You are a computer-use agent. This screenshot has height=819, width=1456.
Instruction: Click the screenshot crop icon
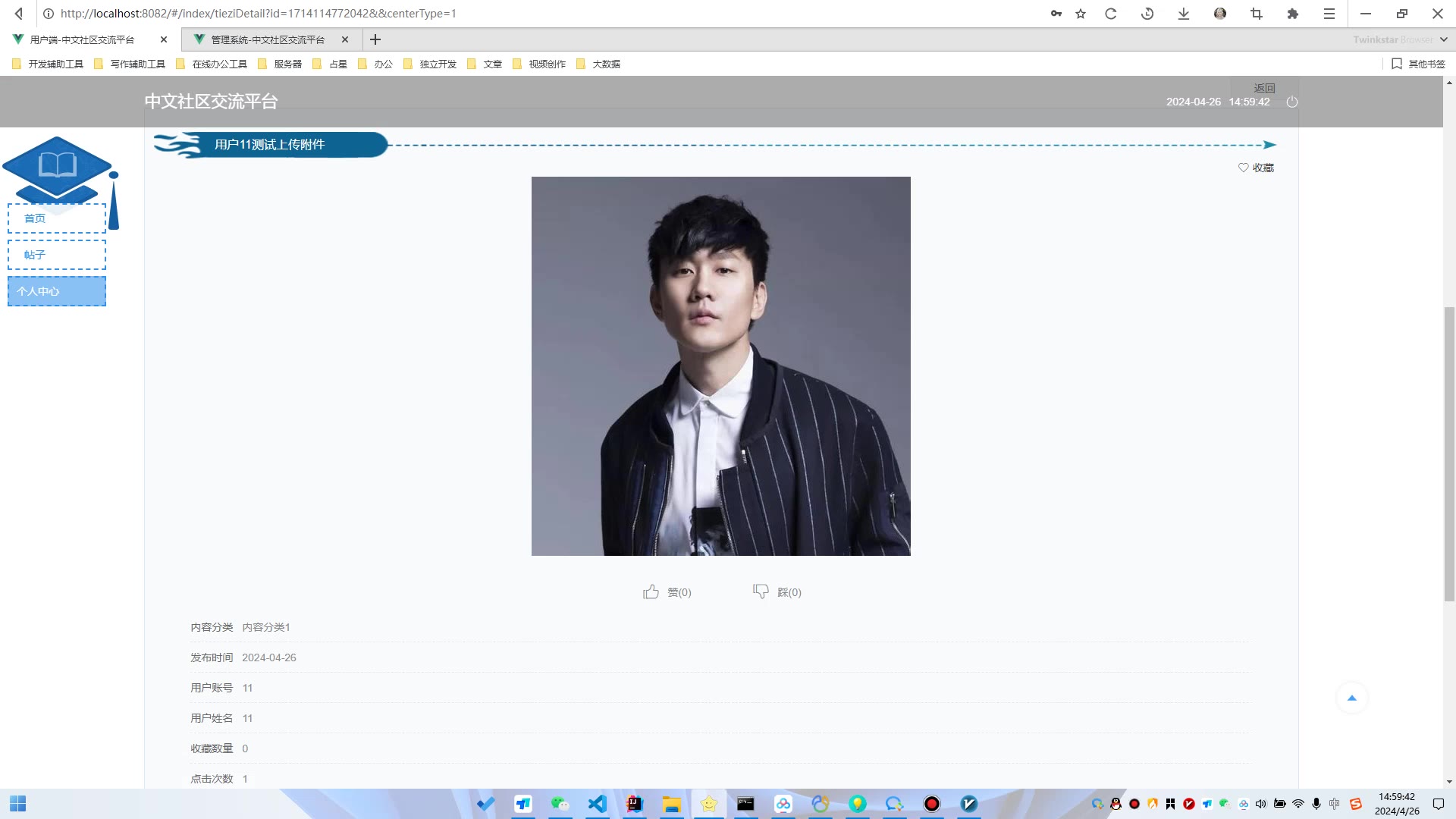tap(1257, 14)
